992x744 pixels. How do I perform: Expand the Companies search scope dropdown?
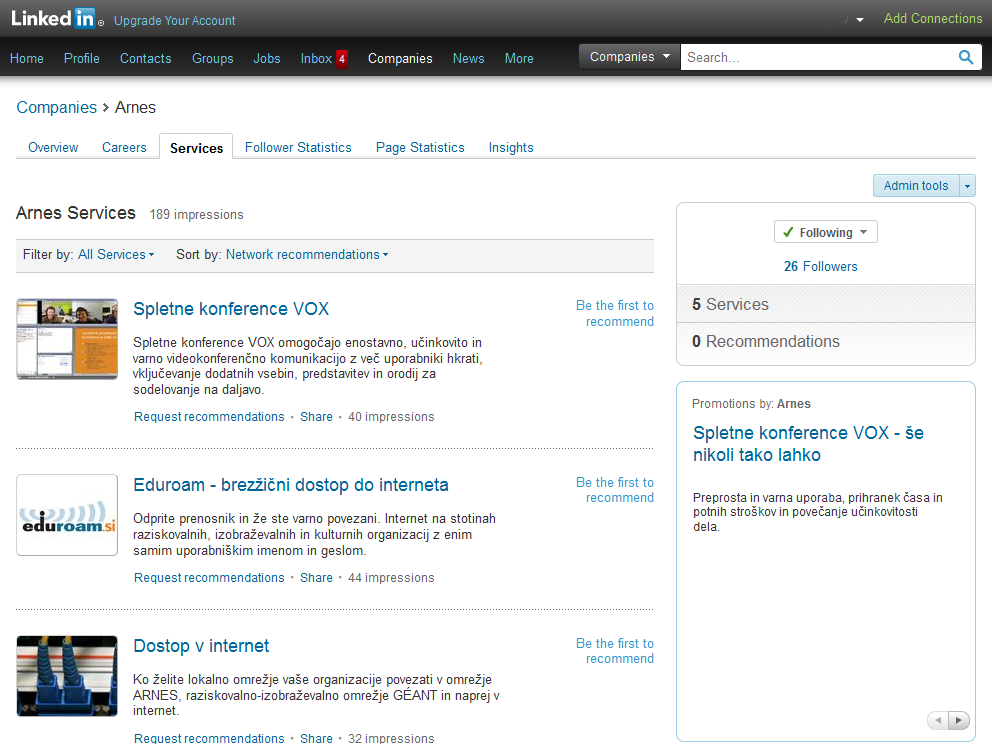click(630, 57)
